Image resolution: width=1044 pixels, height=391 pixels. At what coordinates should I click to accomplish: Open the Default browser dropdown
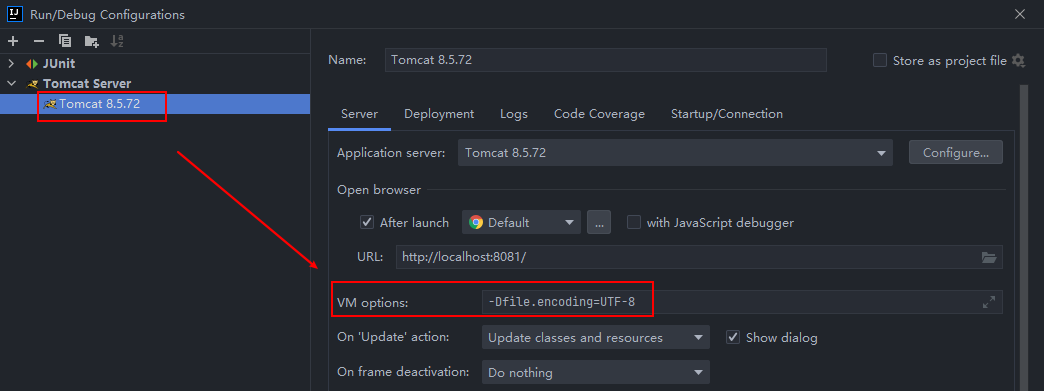click(x=521, y=222)
